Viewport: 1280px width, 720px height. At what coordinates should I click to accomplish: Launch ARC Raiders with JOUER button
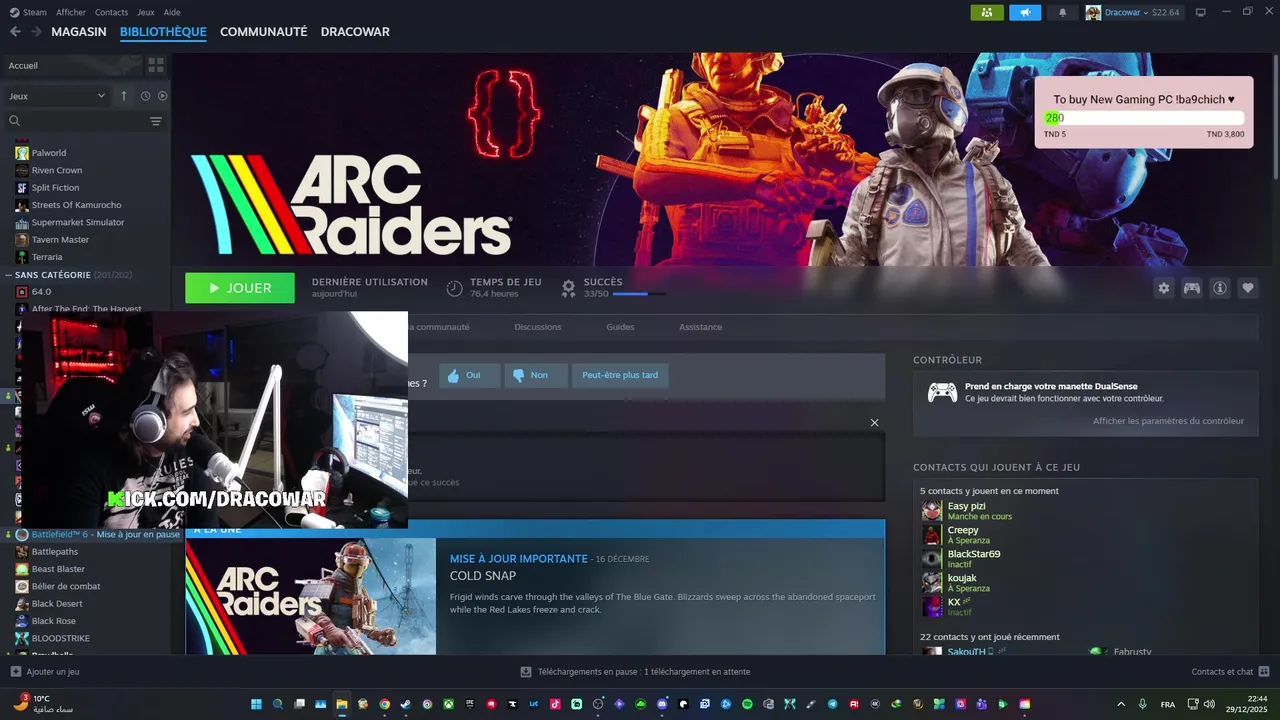(x=240, y=288)
